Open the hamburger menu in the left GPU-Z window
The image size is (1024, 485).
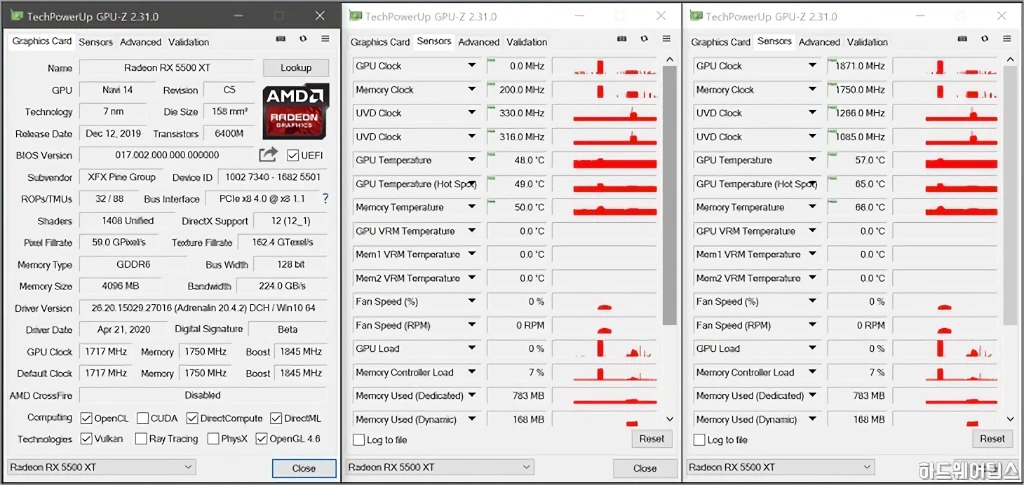pyautogui.click(x=325, y=39)
